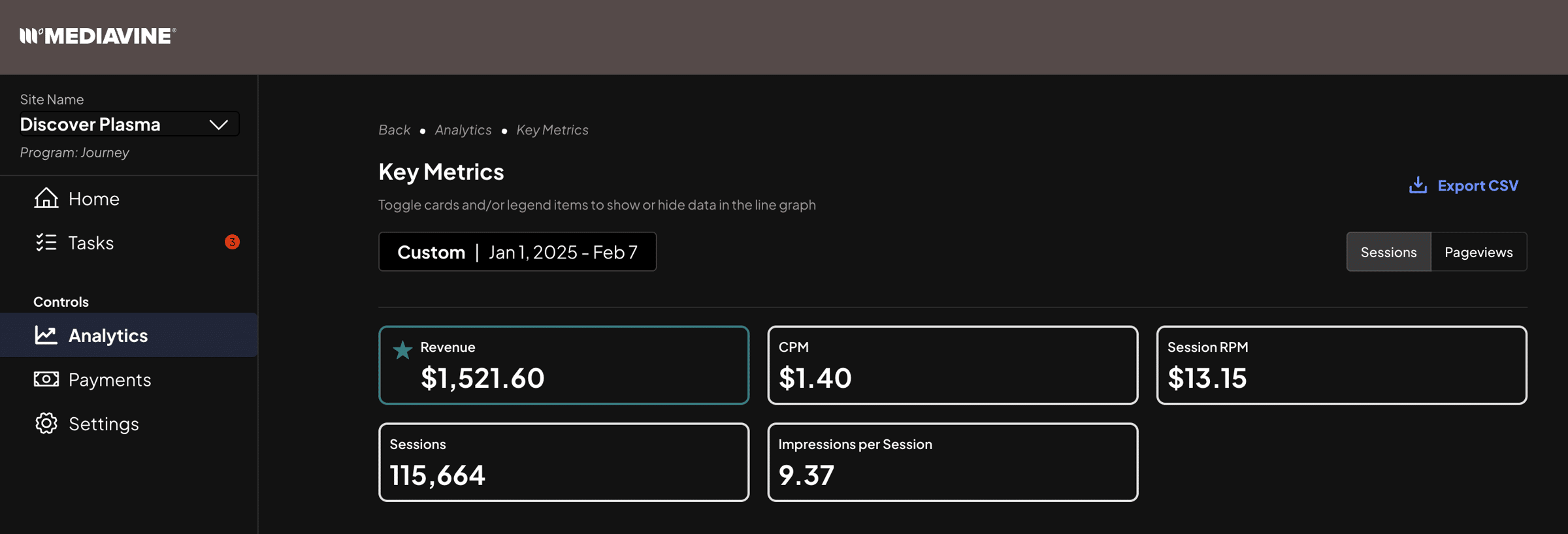Click the Revenue star icon
Screen dimensions: 1568x534
point(402,351)
